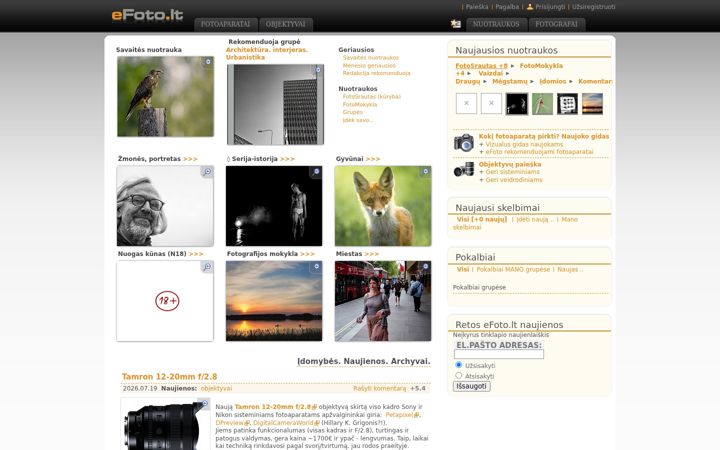Zoom icon on the Nuogas kūnas 18+ image
Image resolution: width=720 pixels, height=450 pixels.
tap(208, 266)
